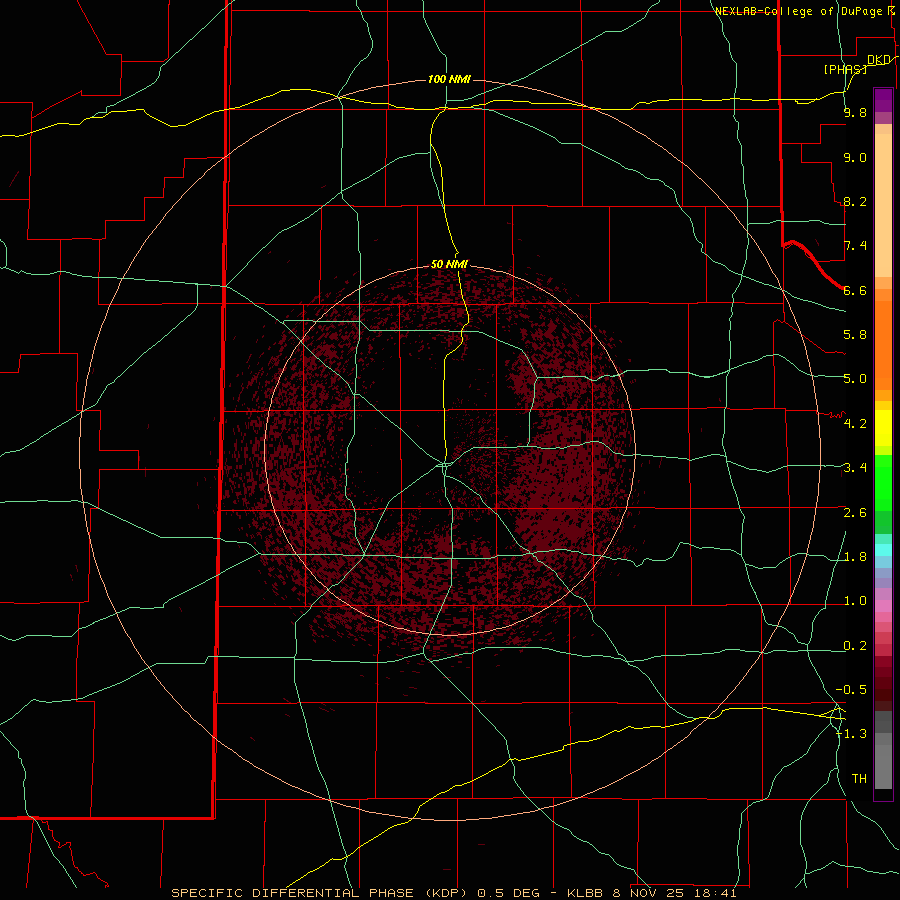Select the 6.6 value on the color scale
The width and height of the screenshot is (900, 900).
[x=855, y=290]
